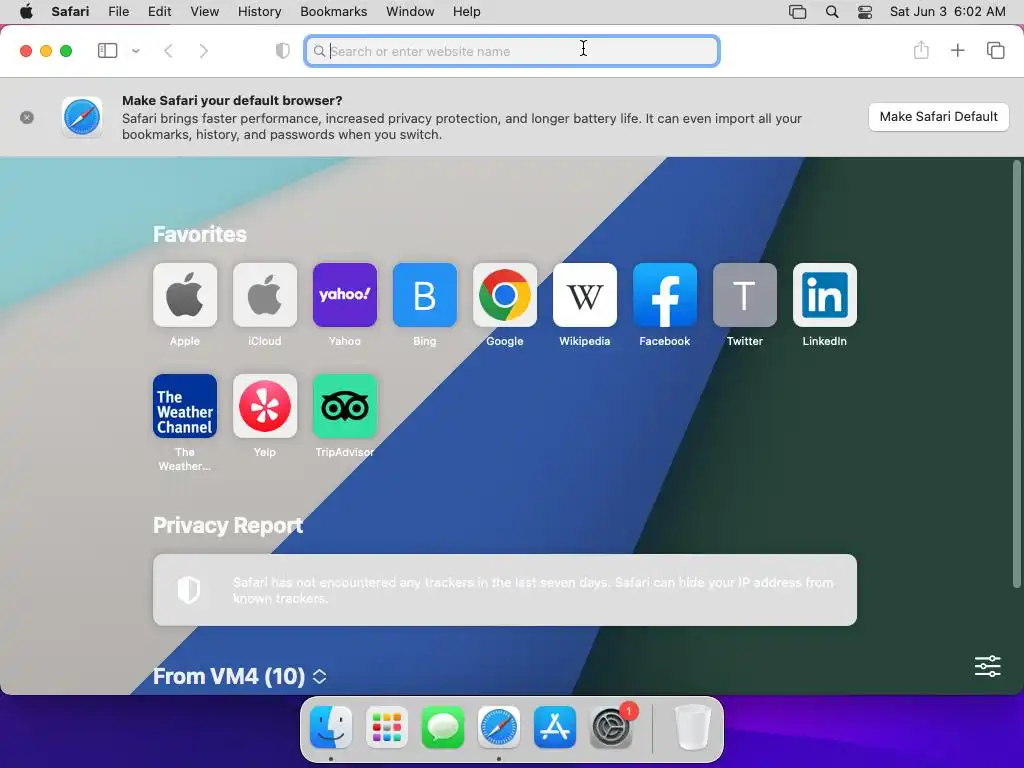Click the date and time in menu bar
Screen dimensions: 1024x768
point(948,12)
